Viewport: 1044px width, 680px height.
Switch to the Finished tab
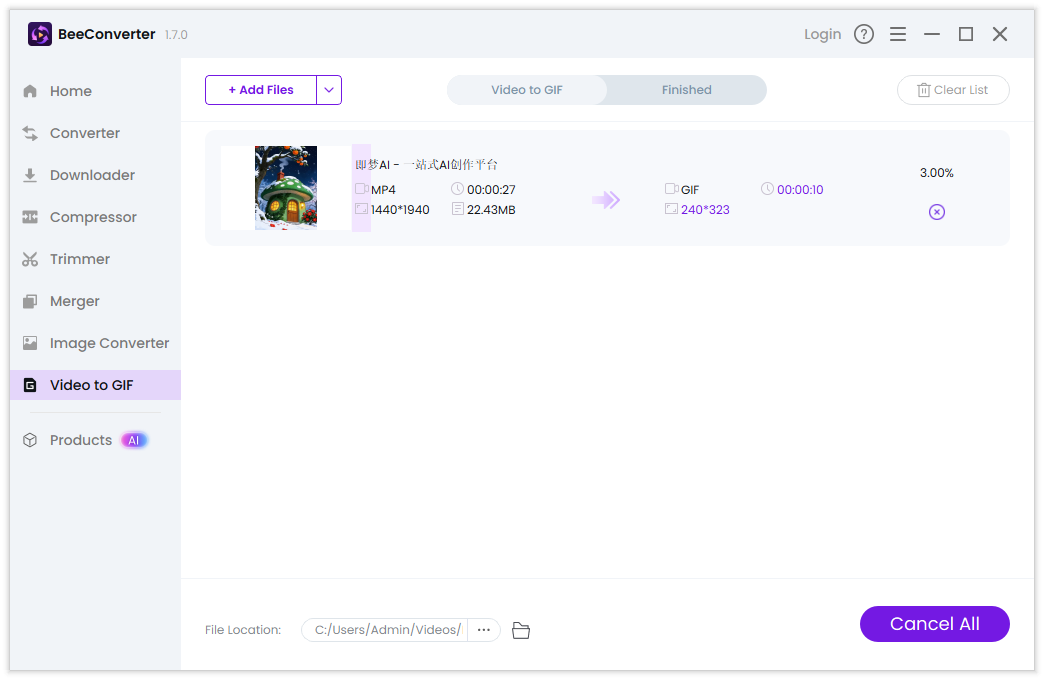[686, 89]
